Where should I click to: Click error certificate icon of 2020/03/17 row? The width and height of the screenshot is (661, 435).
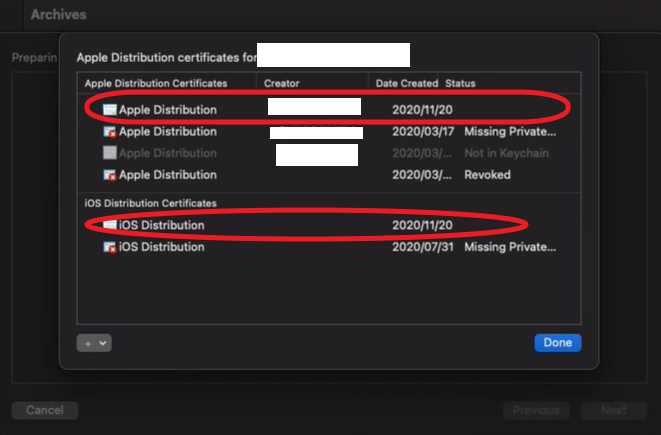pos(110,132)
